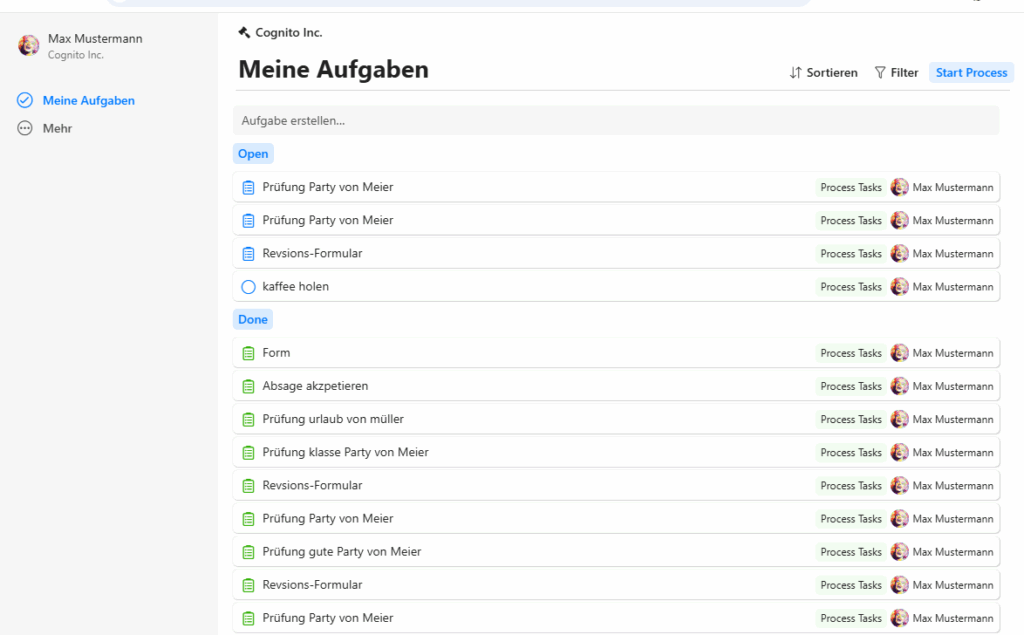
Task: Click Max Mustermann's profile avatar in the sidebar
Action: click(29, 45)
